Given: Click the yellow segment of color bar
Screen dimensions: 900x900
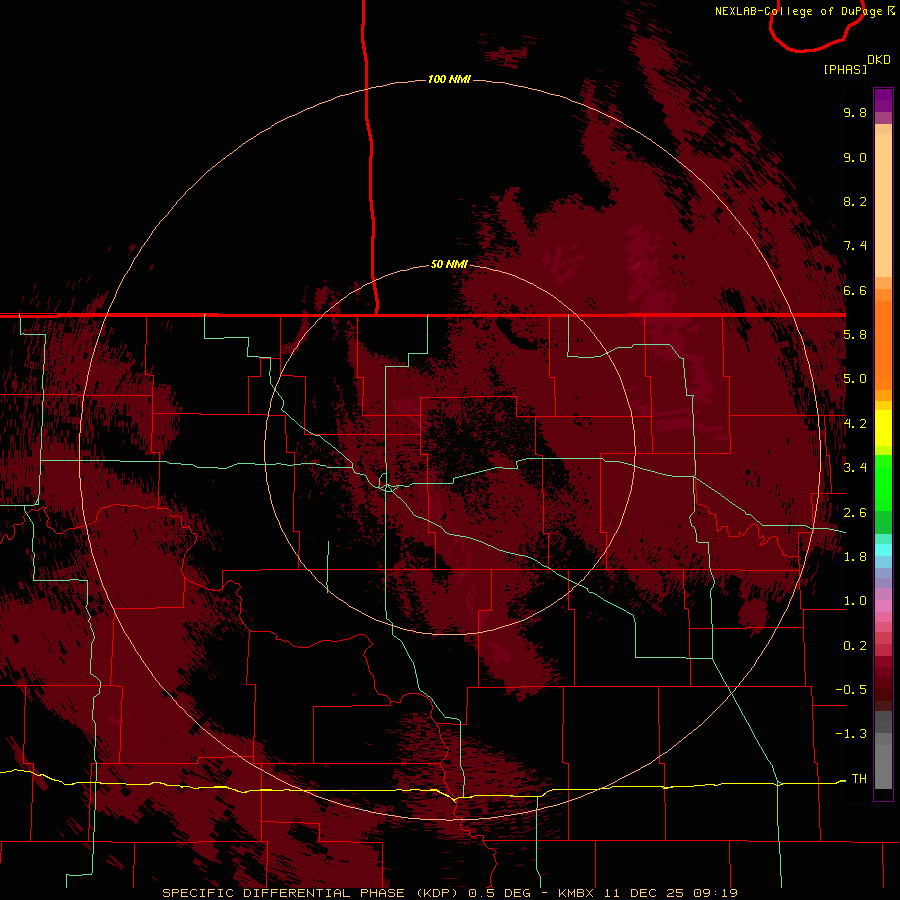Looking at the screenshot, I should coord(883,428).
